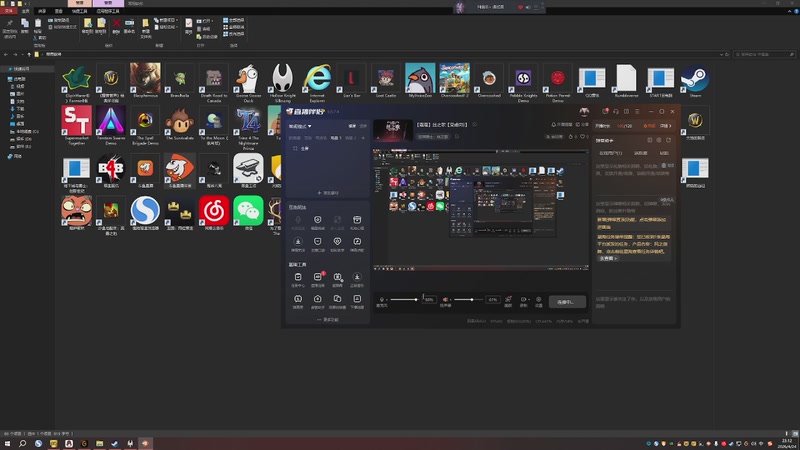Open the Brawlhalla shortcut
This screenshot has width=800, height=450.
pyautogui.click(x=180, y=81)
